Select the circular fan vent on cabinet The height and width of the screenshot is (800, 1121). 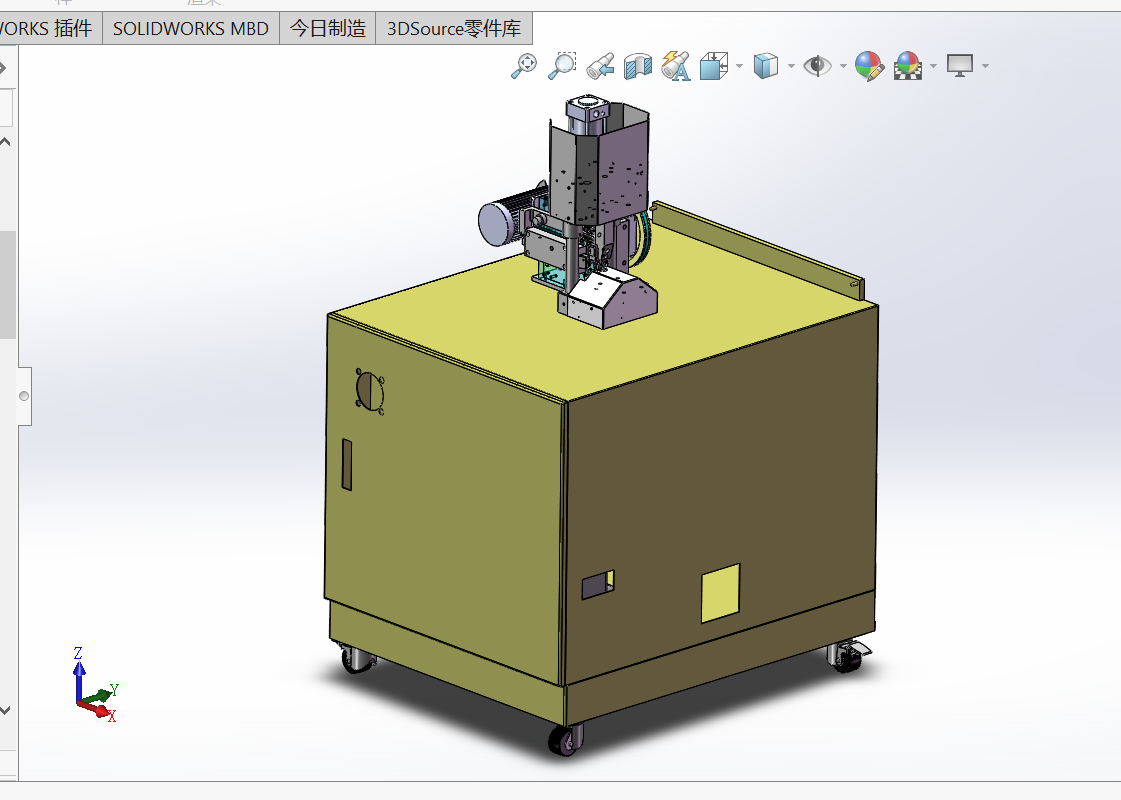[370, 391]
